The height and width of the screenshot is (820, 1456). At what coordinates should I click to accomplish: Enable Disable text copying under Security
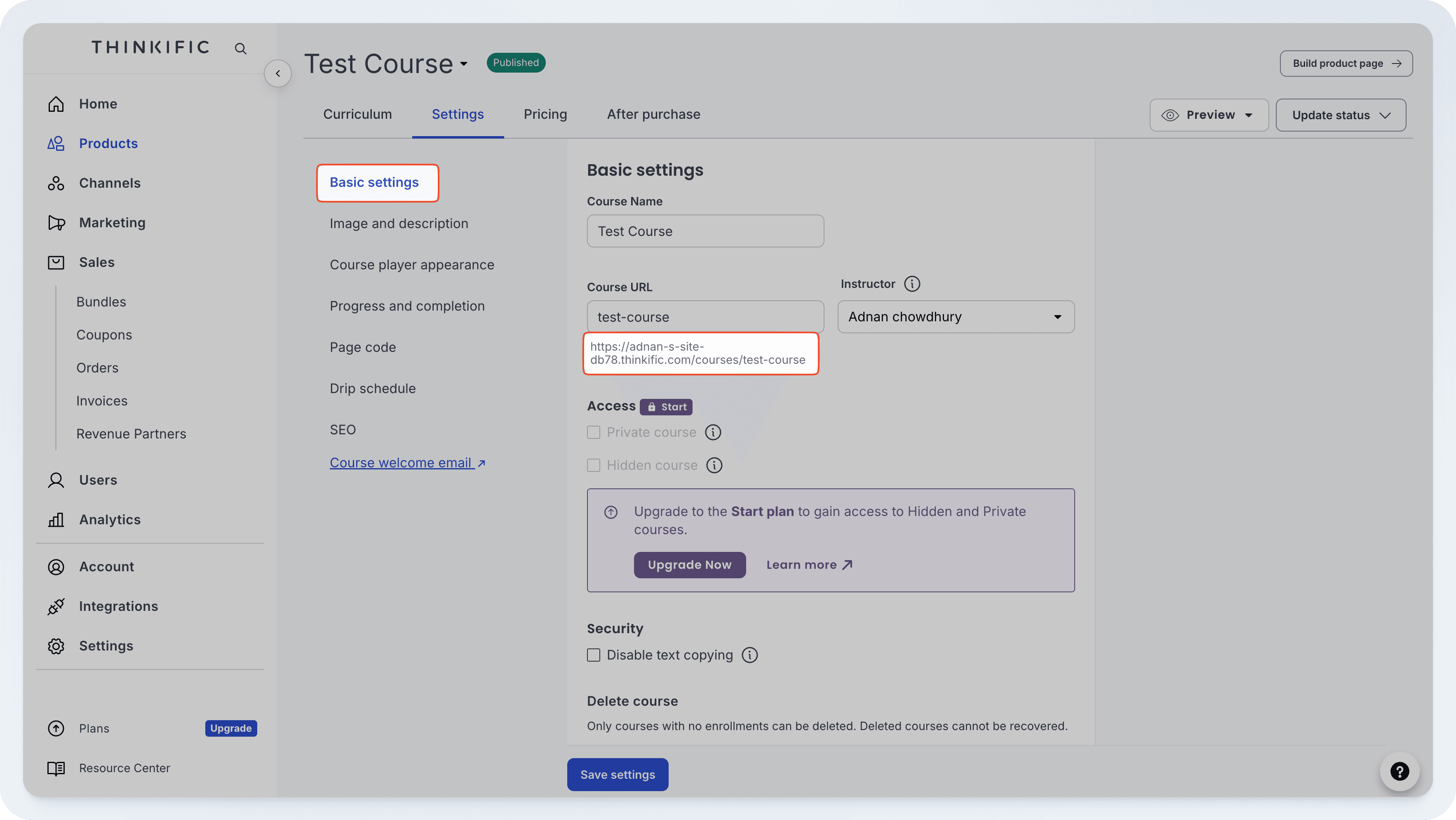pos(594,655)
